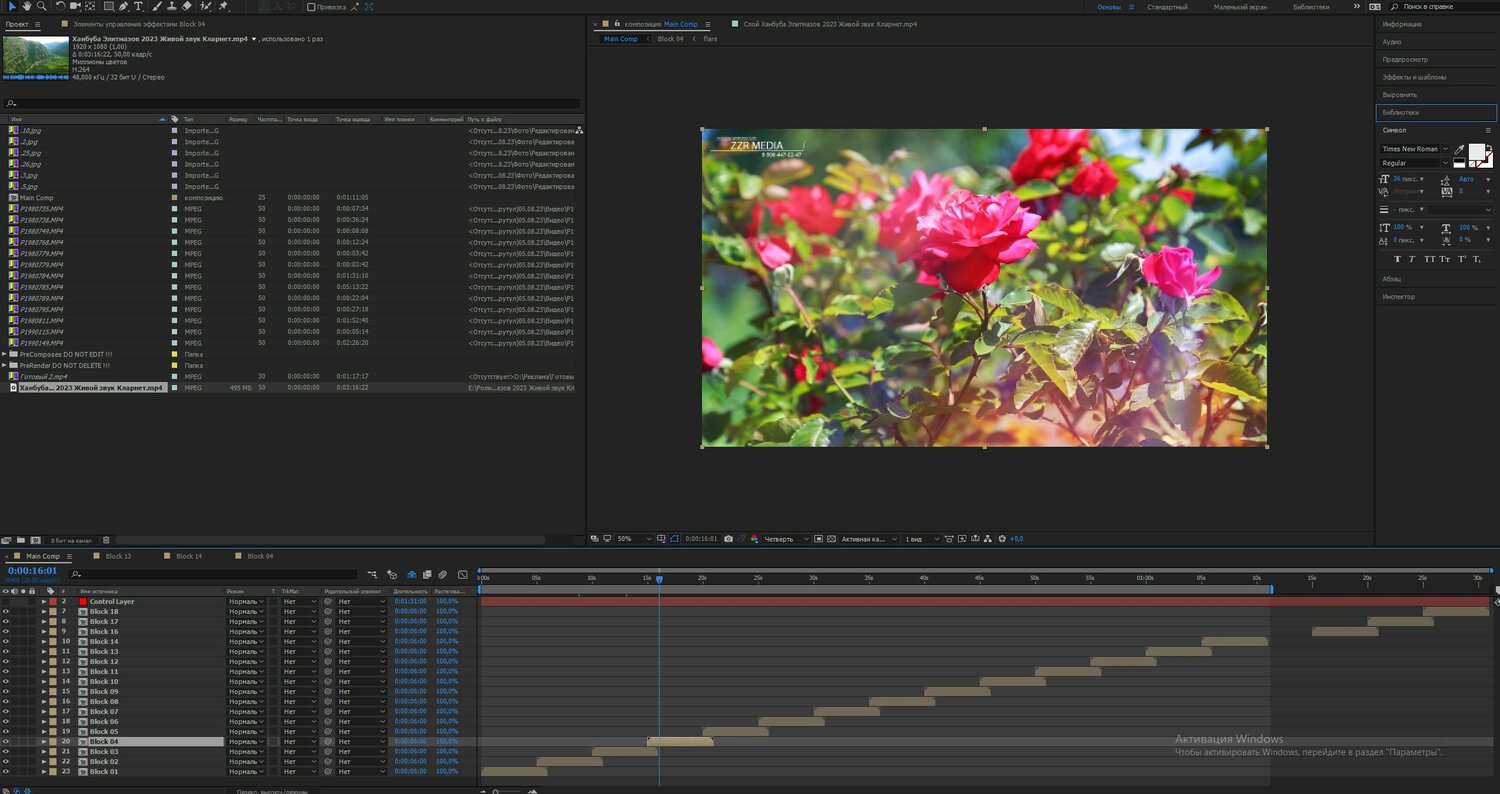This screenshot has height=794, width=1500.
Task: Select the Selection arrow tool
Action: pyautogui.click(x=11, y=6)
